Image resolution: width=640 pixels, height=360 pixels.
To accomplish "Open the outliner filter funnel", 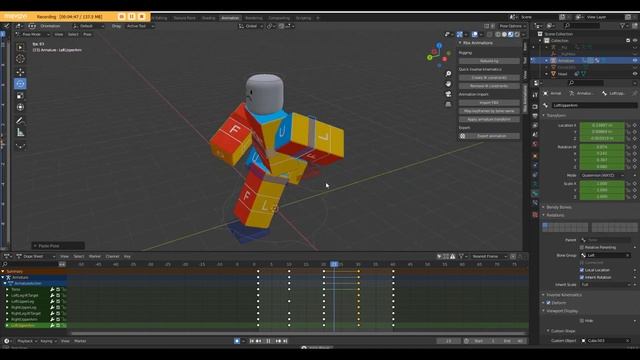I will 622,26.
